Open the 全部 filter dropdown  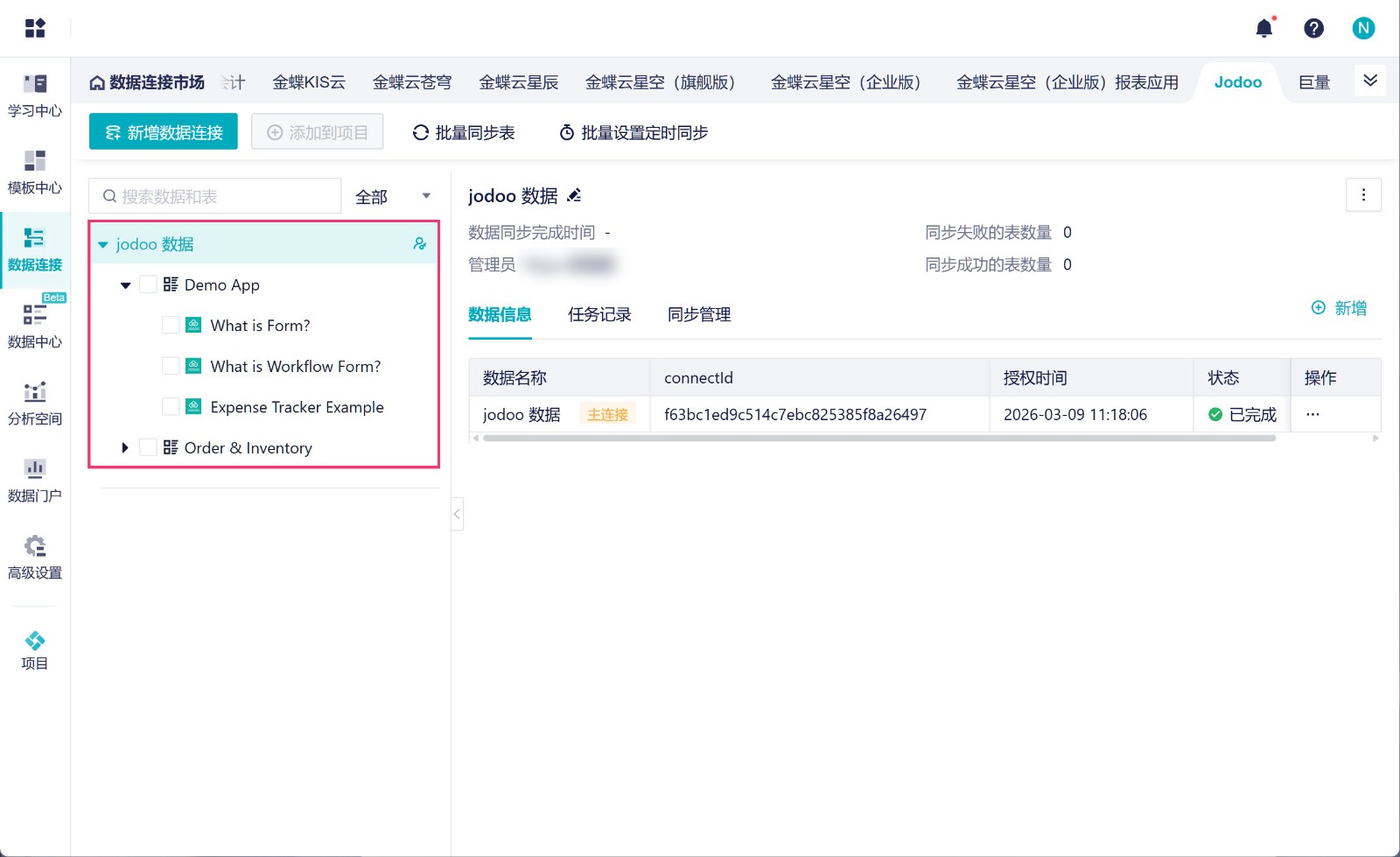393,196
